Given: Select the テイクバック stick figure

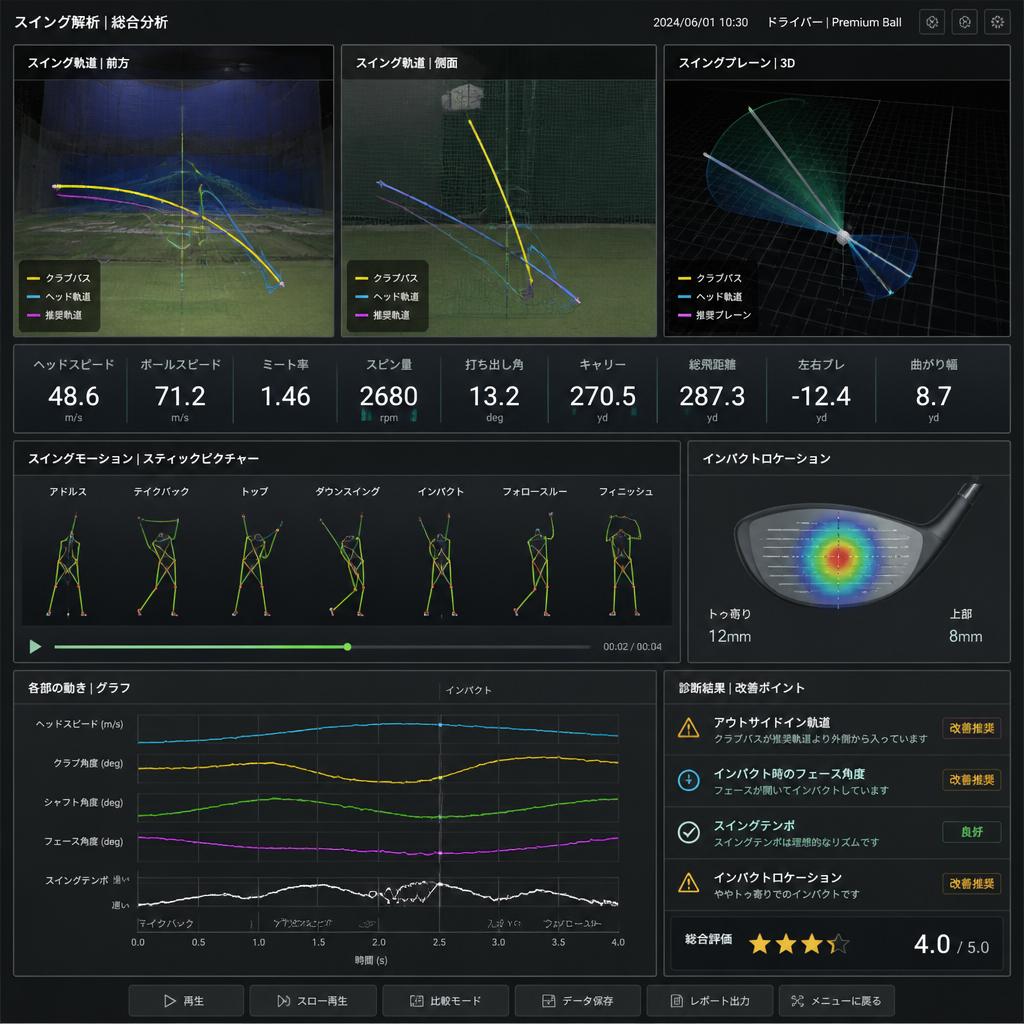Looking at the screenshot, I should [160, 565].
